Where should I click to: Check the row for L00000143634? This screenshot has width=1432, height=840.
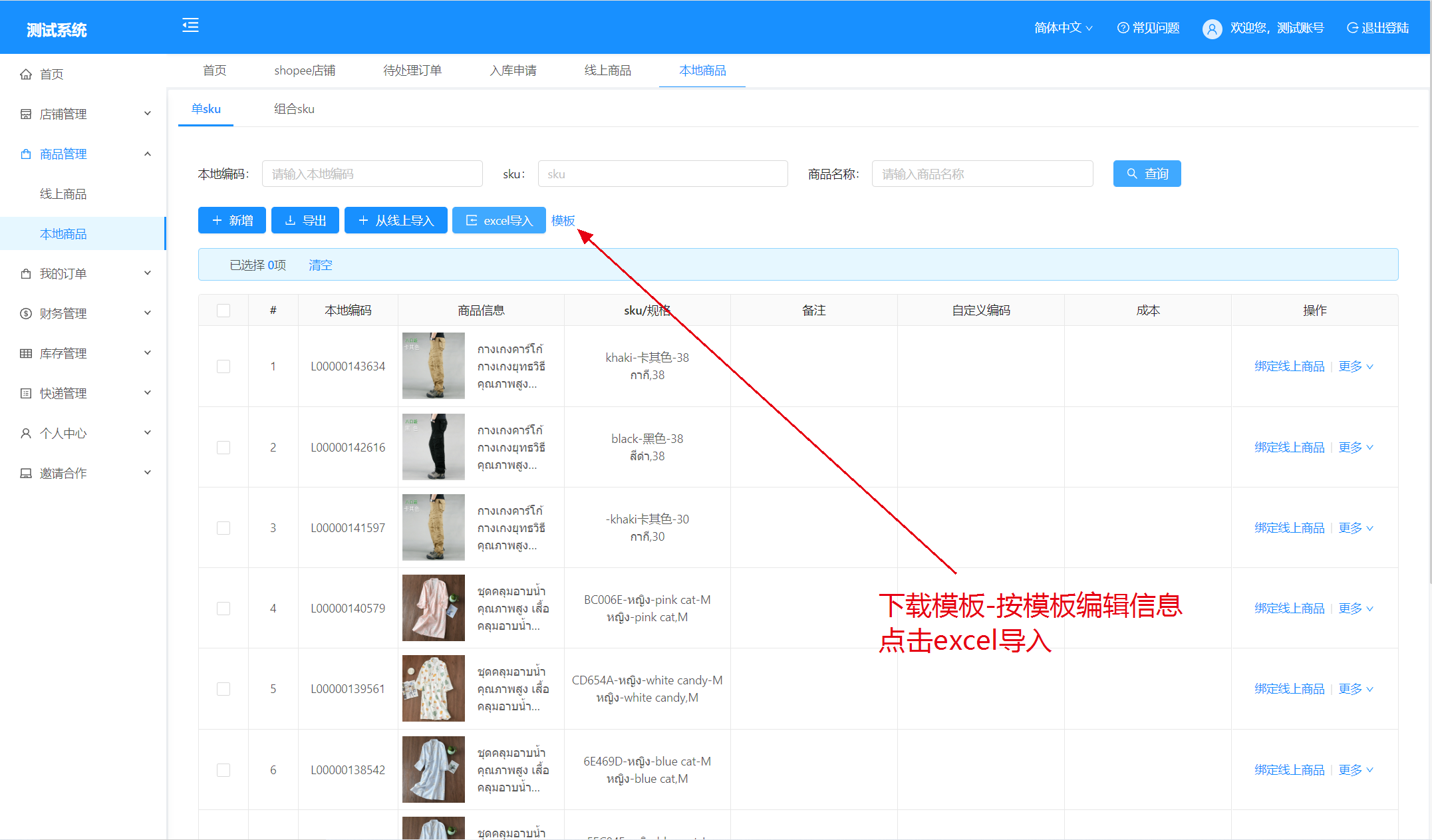point(223,366)
